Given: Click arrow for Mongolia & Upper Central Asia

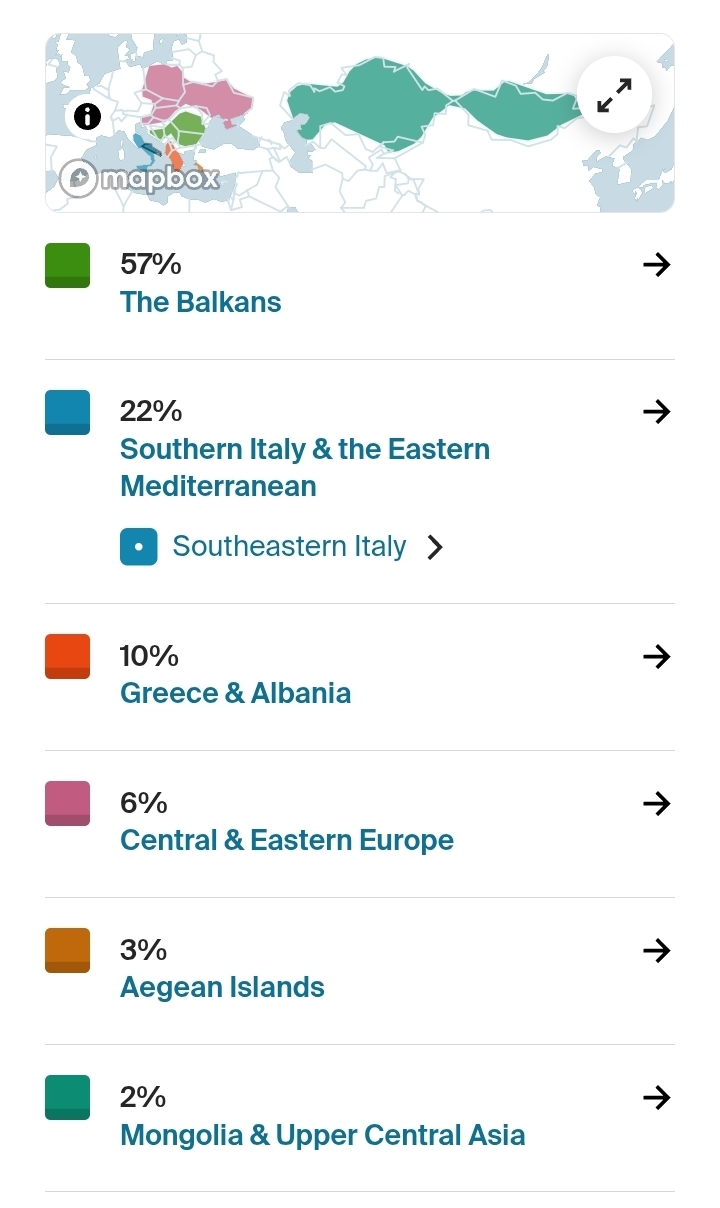Looking at the screenshot, I should [656, 1098].
